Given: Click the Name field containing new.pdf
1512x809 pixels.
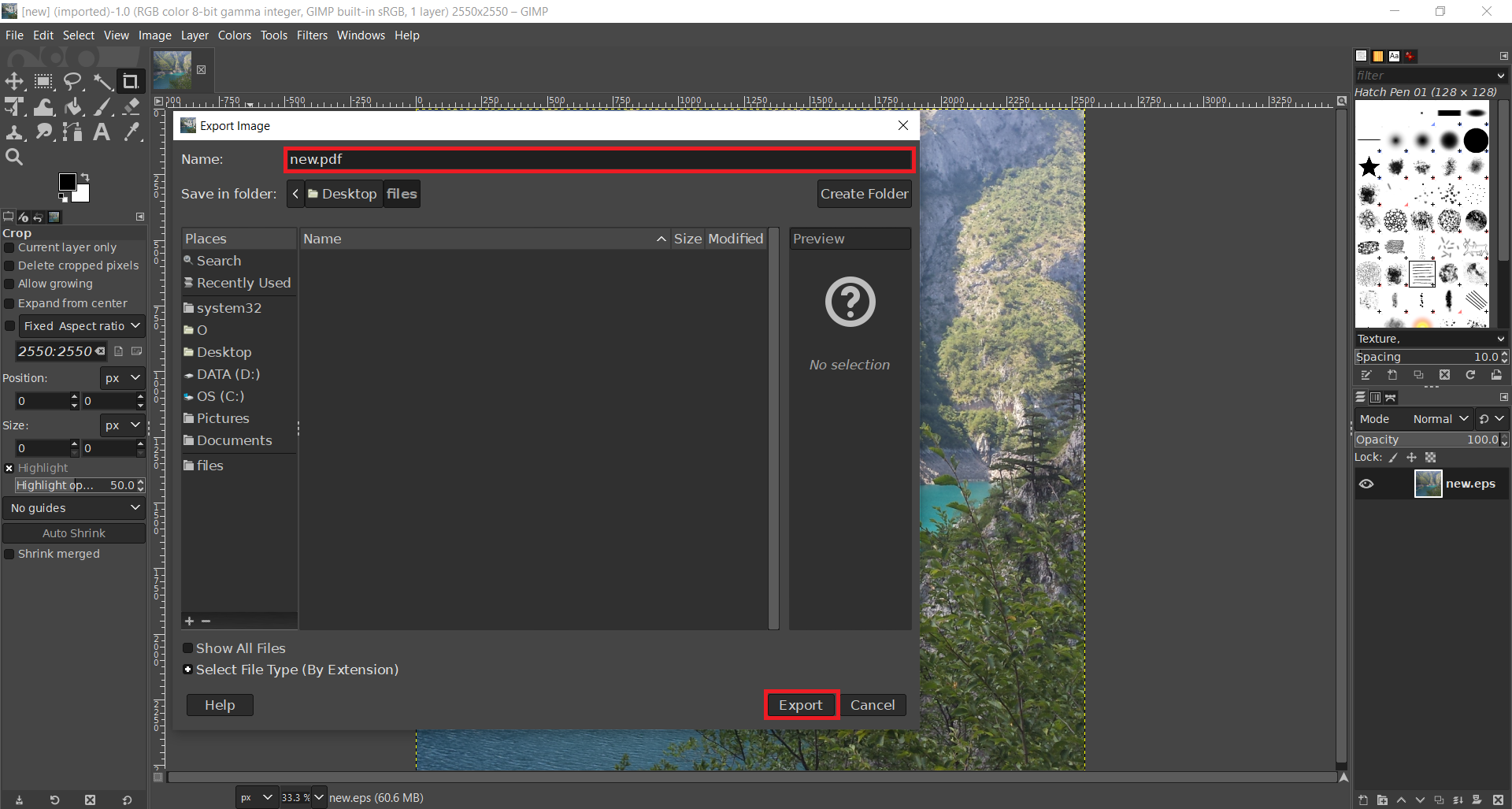Looking at the screenshot, I should (x=598, y=159).
